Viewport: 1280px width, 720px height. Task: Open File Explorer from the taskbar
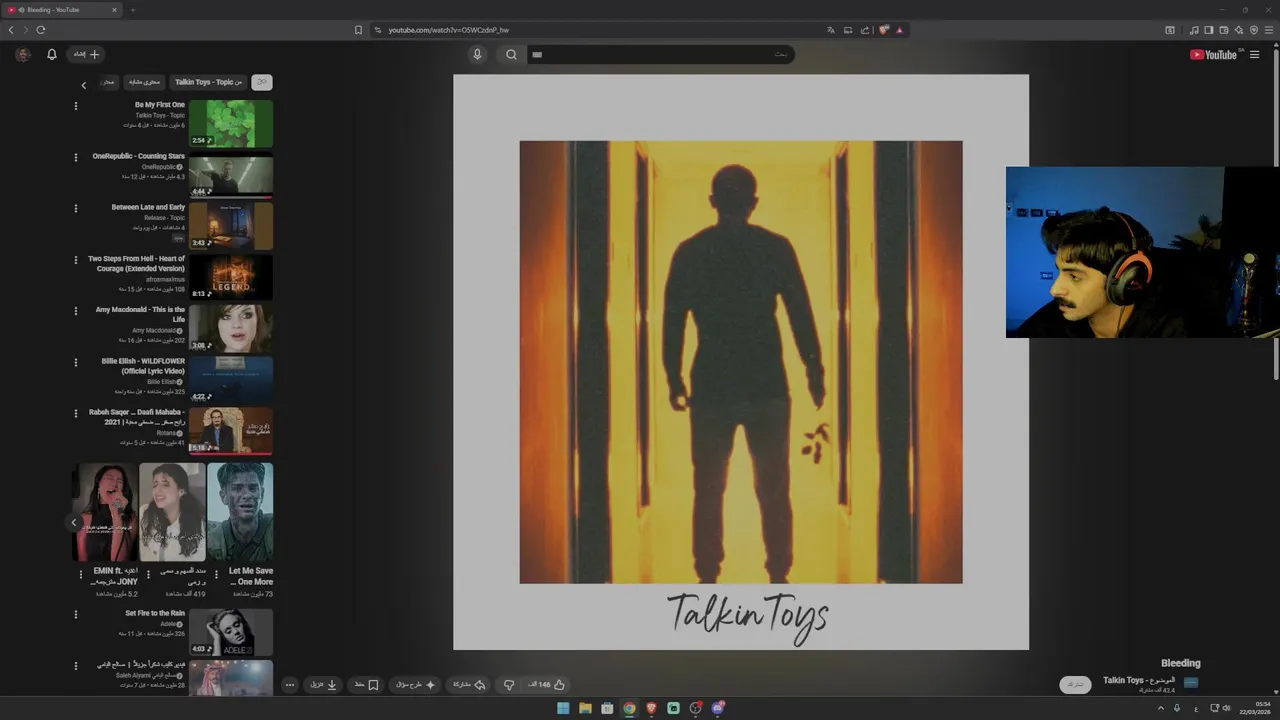click(x=585, y=708)
